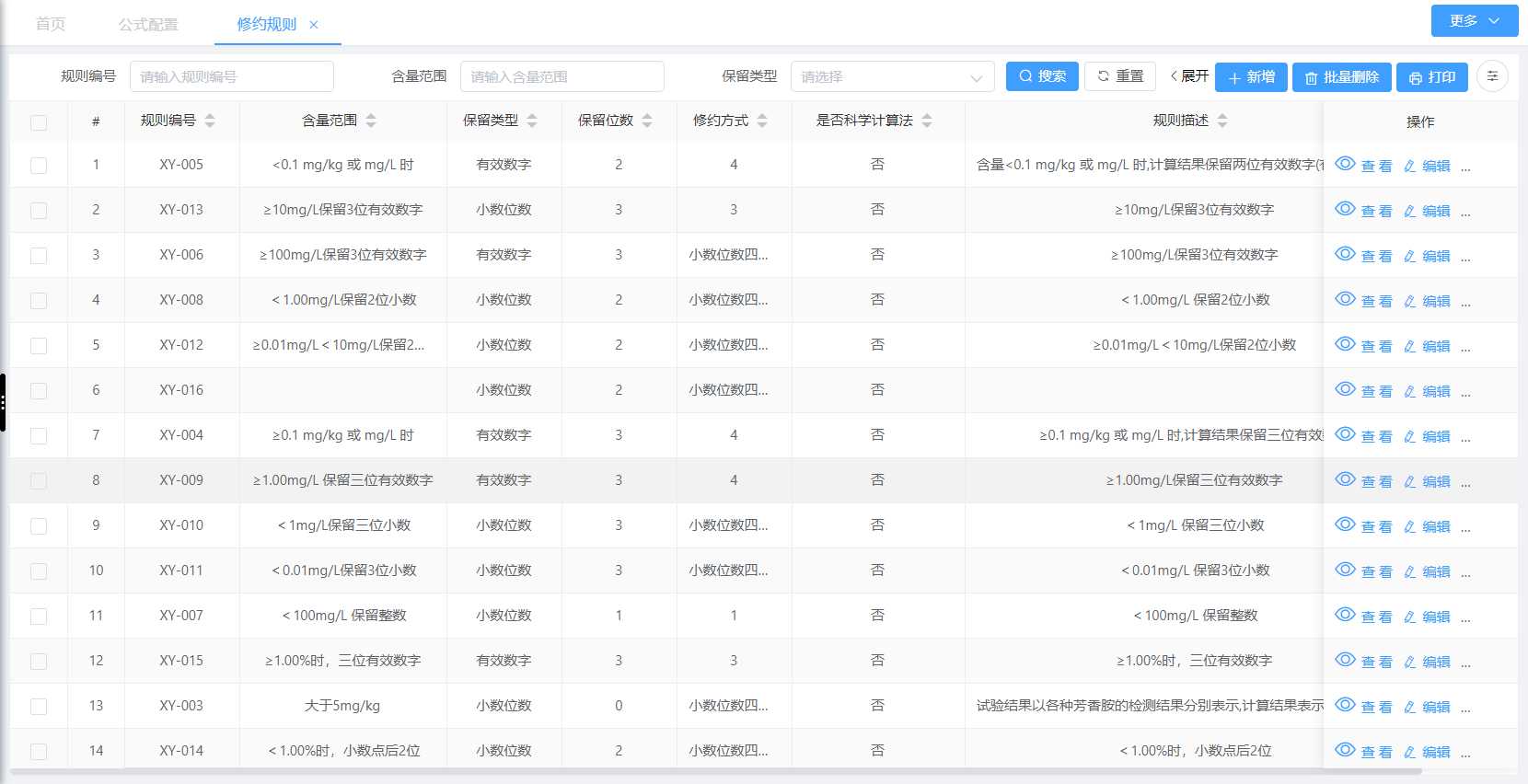Click the 大于5mg/kg cell

tap(342, 706)
